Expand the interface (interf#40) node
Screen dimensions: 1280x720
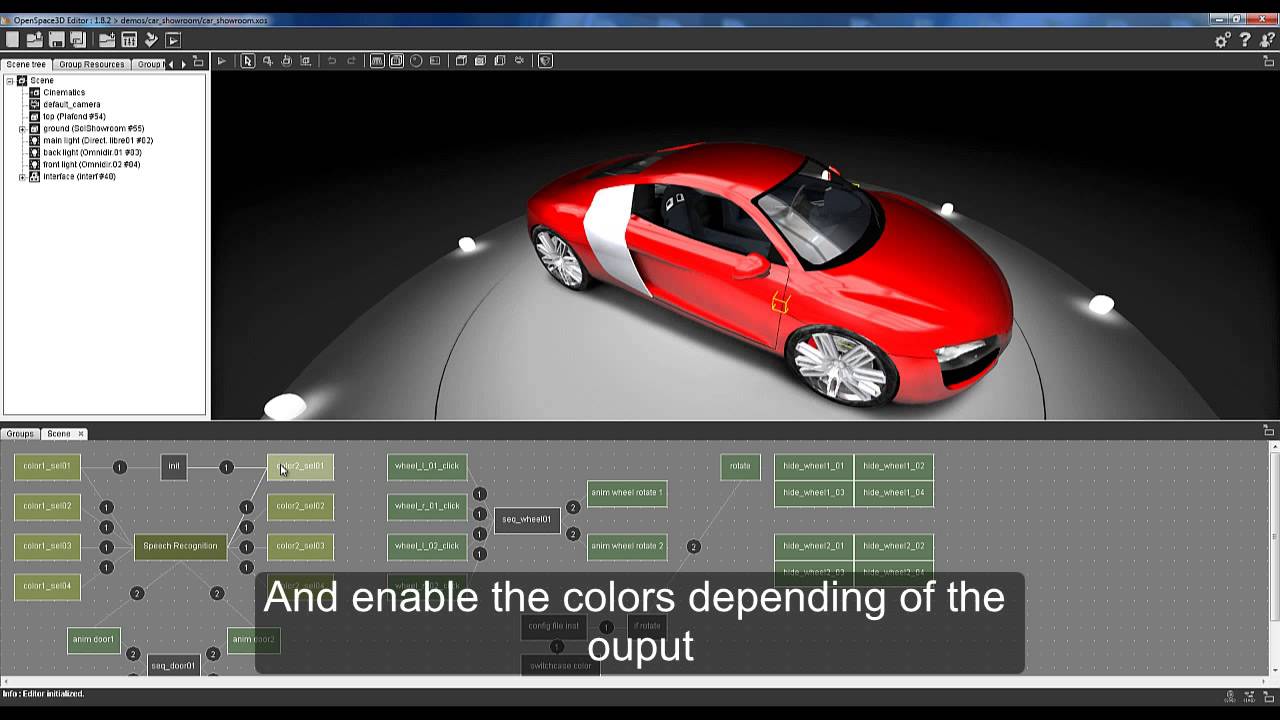(x=22, y=177)
